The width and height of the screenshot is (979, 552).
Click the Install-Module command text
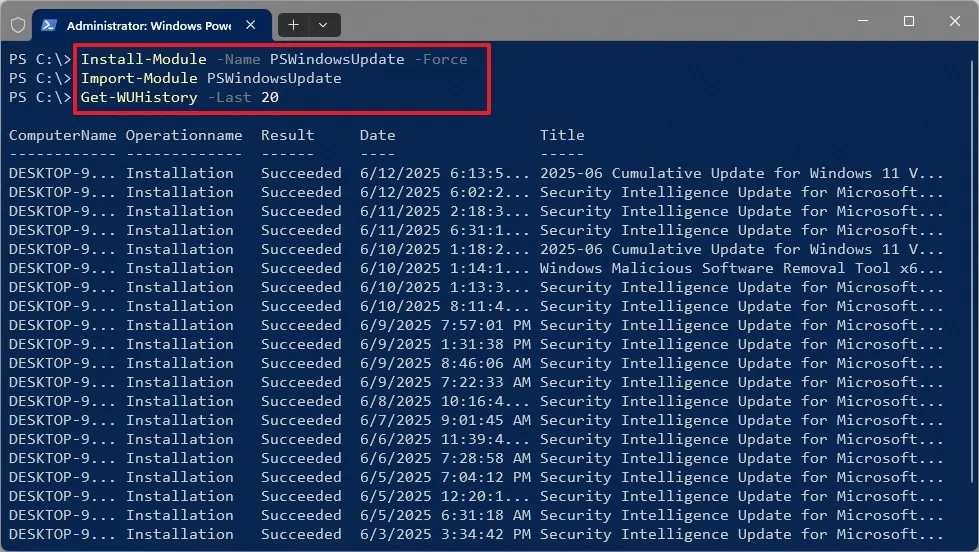pos(144,59)
